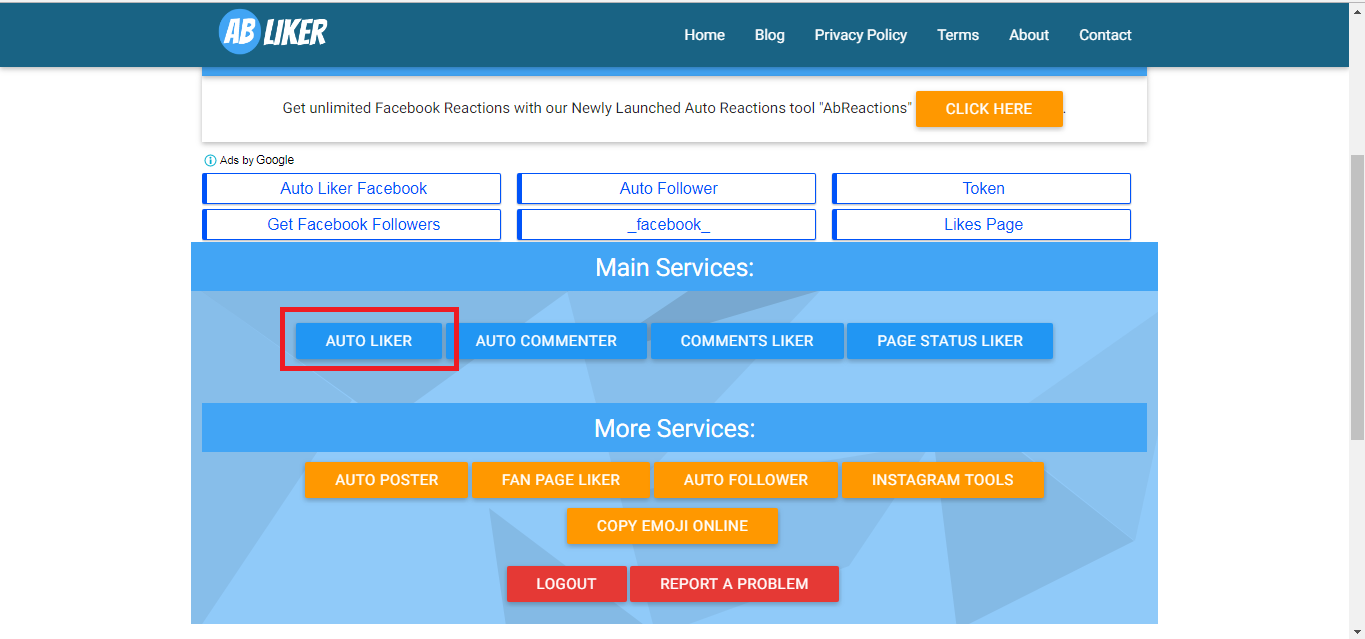The width and height of the screenshot is (1365, 639).
Task: Select the AUTO LIKER service button
Action: pyautogui.click(x=368, y=341)
